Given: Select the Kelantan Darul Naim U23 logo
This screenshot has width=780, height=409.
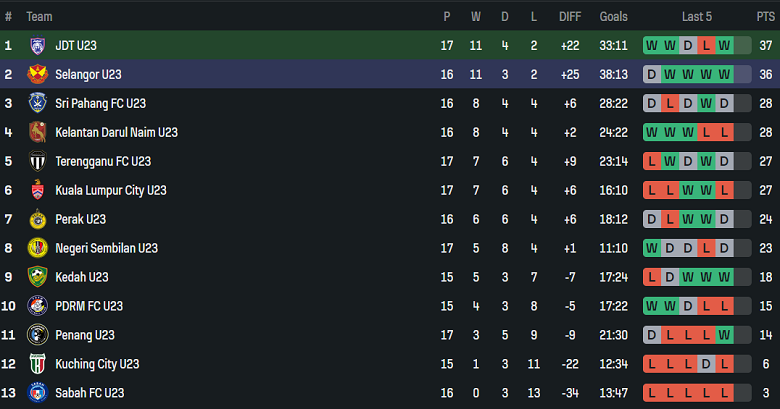Looking at the screenshot, I should [x=38, y=132].
